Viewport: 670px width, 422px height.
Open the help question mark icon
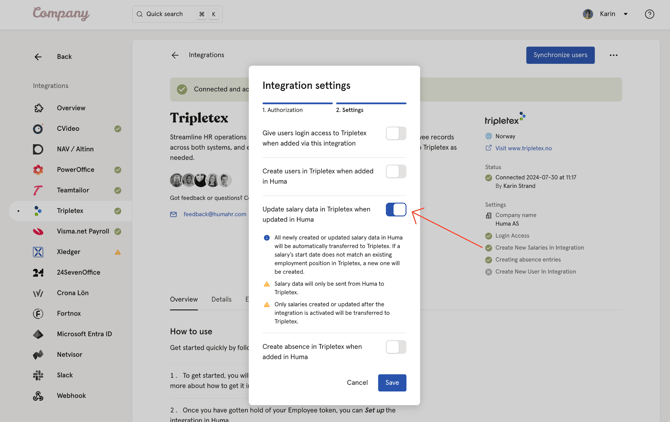click(649, 14)
